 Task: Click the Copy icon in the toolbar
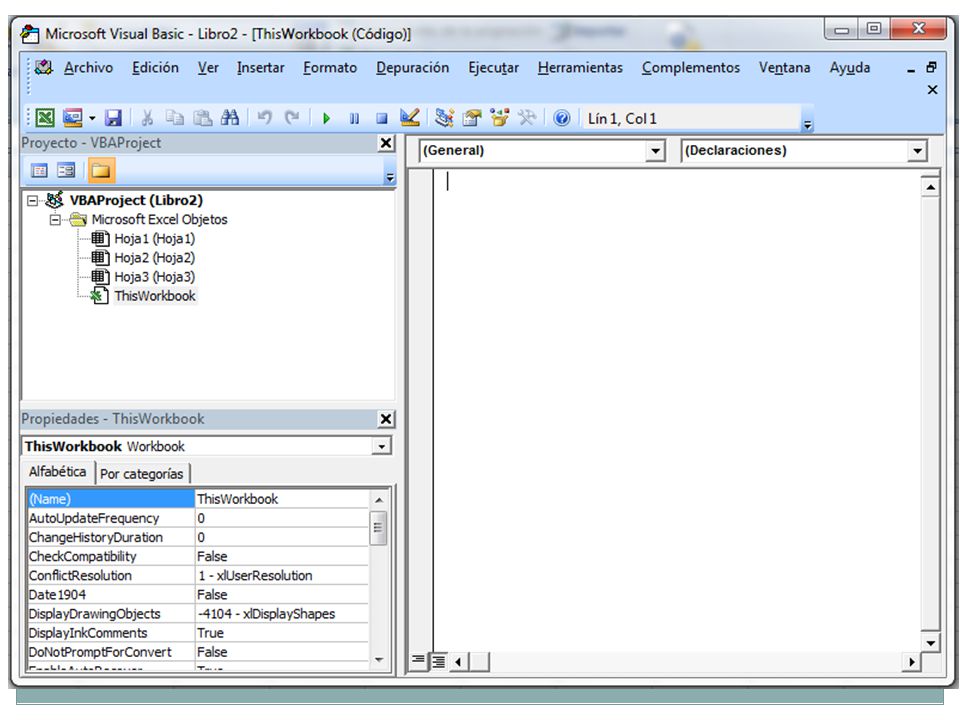[x=175, y=118]
